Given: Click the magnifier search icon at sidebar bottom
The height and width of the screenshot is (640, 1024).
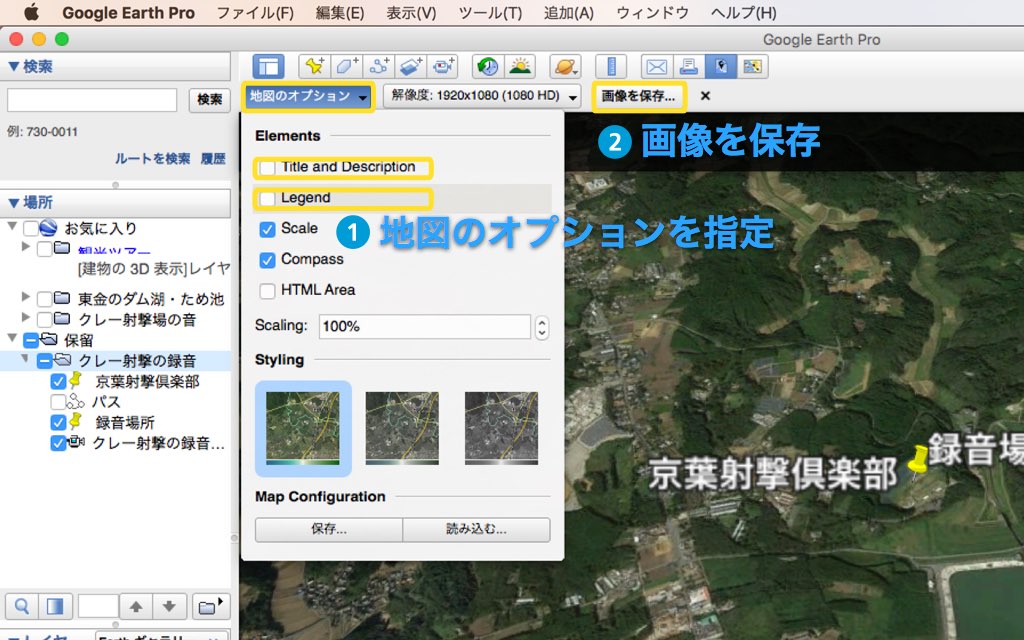Looking at the screenshot, I should tap(22, 607).
